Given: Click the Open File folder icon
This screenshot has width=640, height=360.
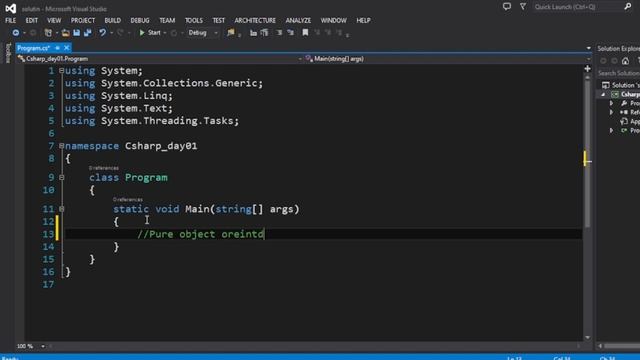Looking at the screenshot, I should 65,33.
